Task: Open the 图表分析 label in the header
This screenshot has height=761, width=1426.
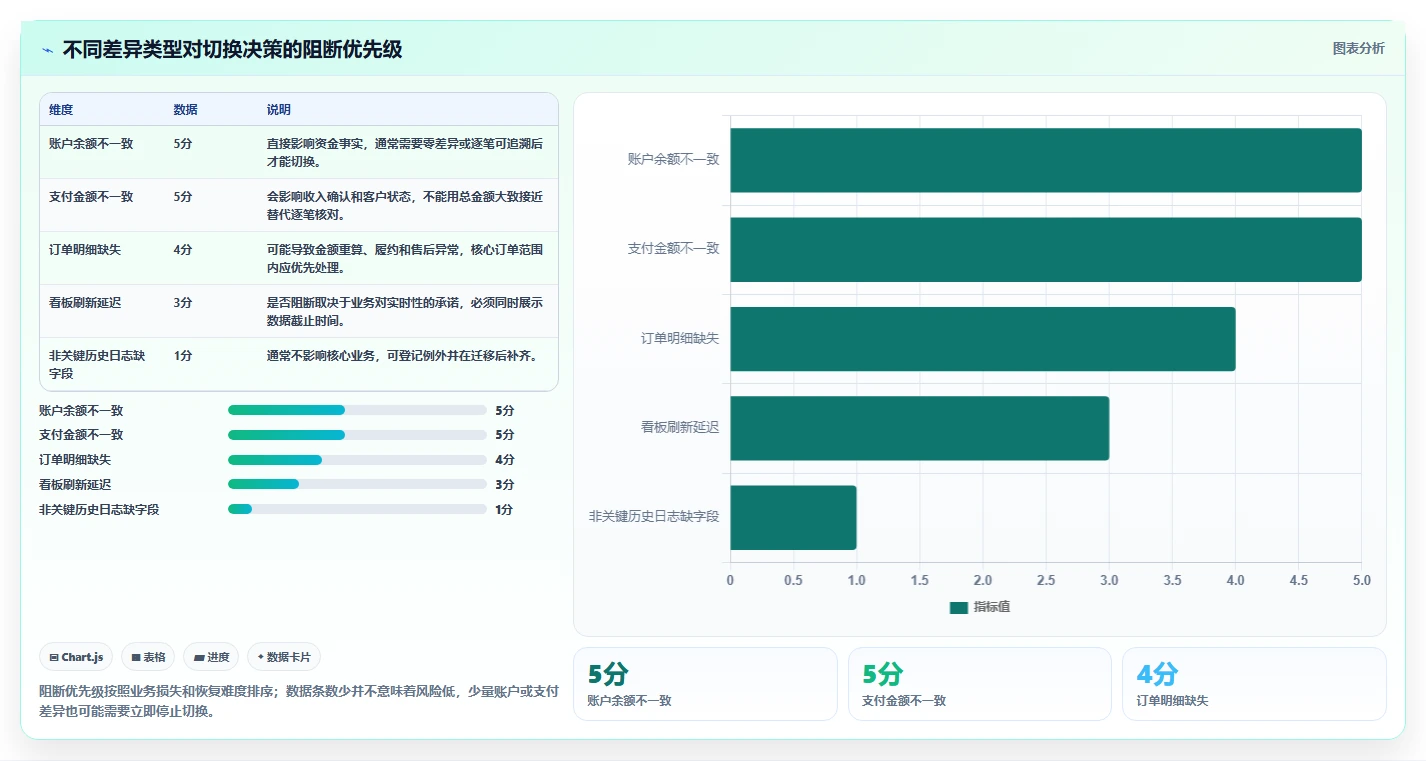Action: point(1358,48)
